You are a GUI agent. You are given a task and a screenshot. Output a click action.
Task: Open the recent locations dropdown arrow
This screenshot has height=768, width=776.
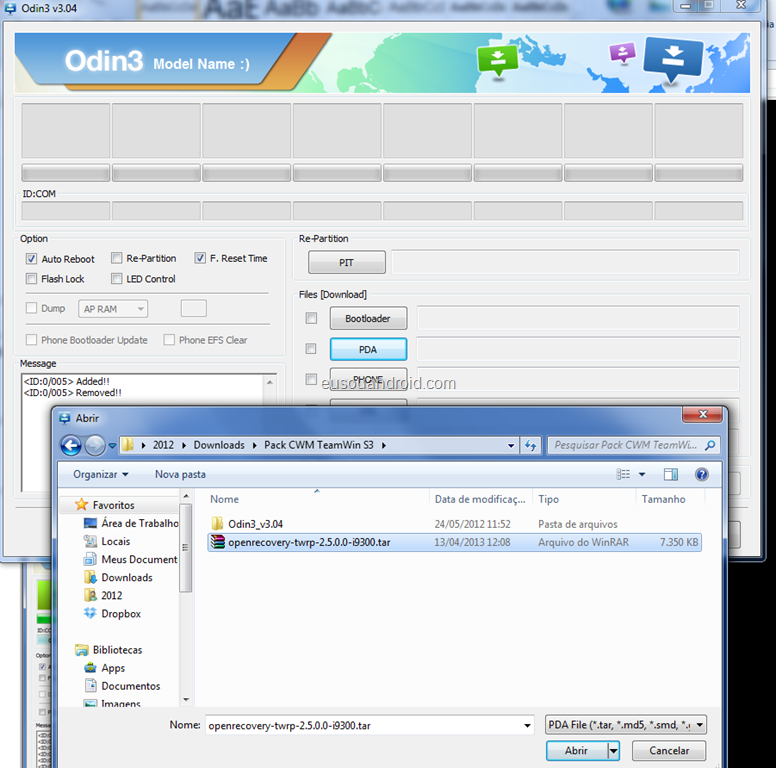pyautogui.click(x=112, y=445)
